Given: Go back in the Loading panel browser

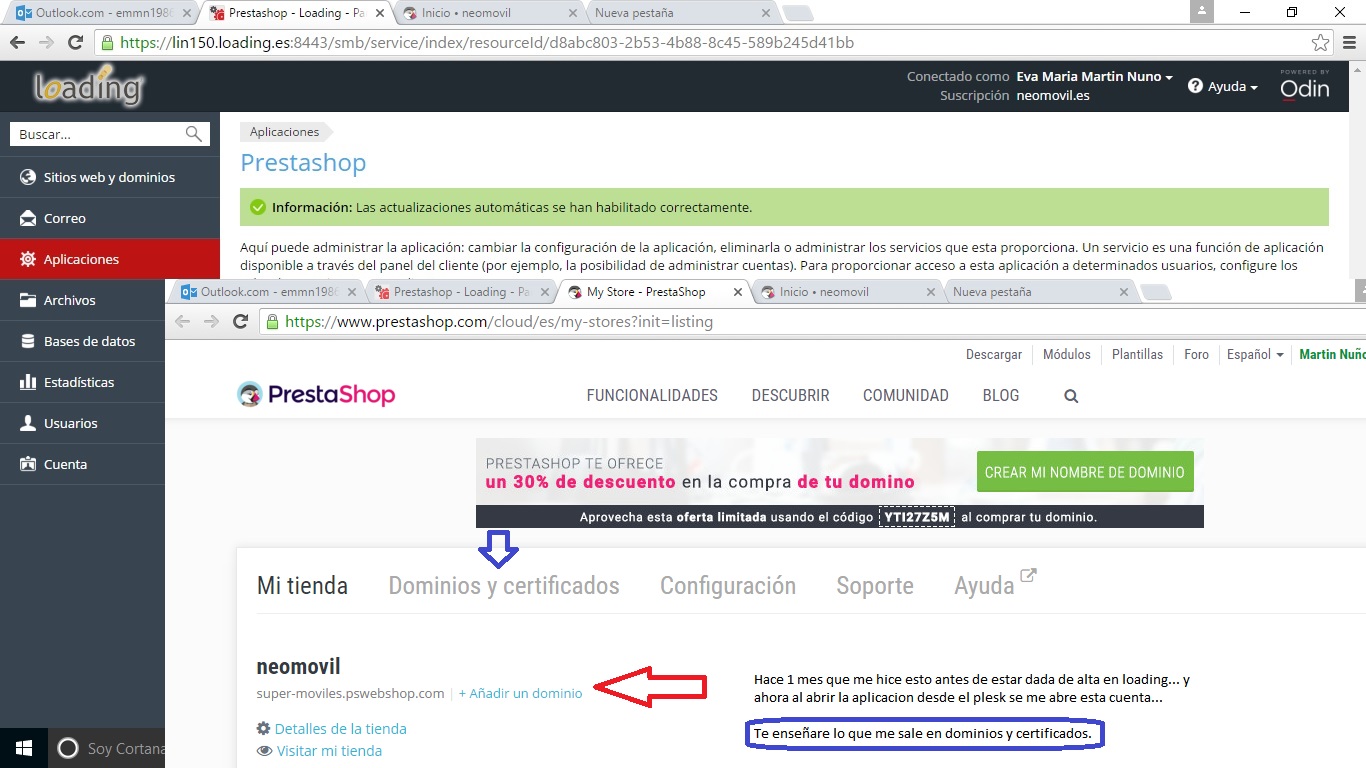Looking at the screenshot, I should [x=17, y=43].
